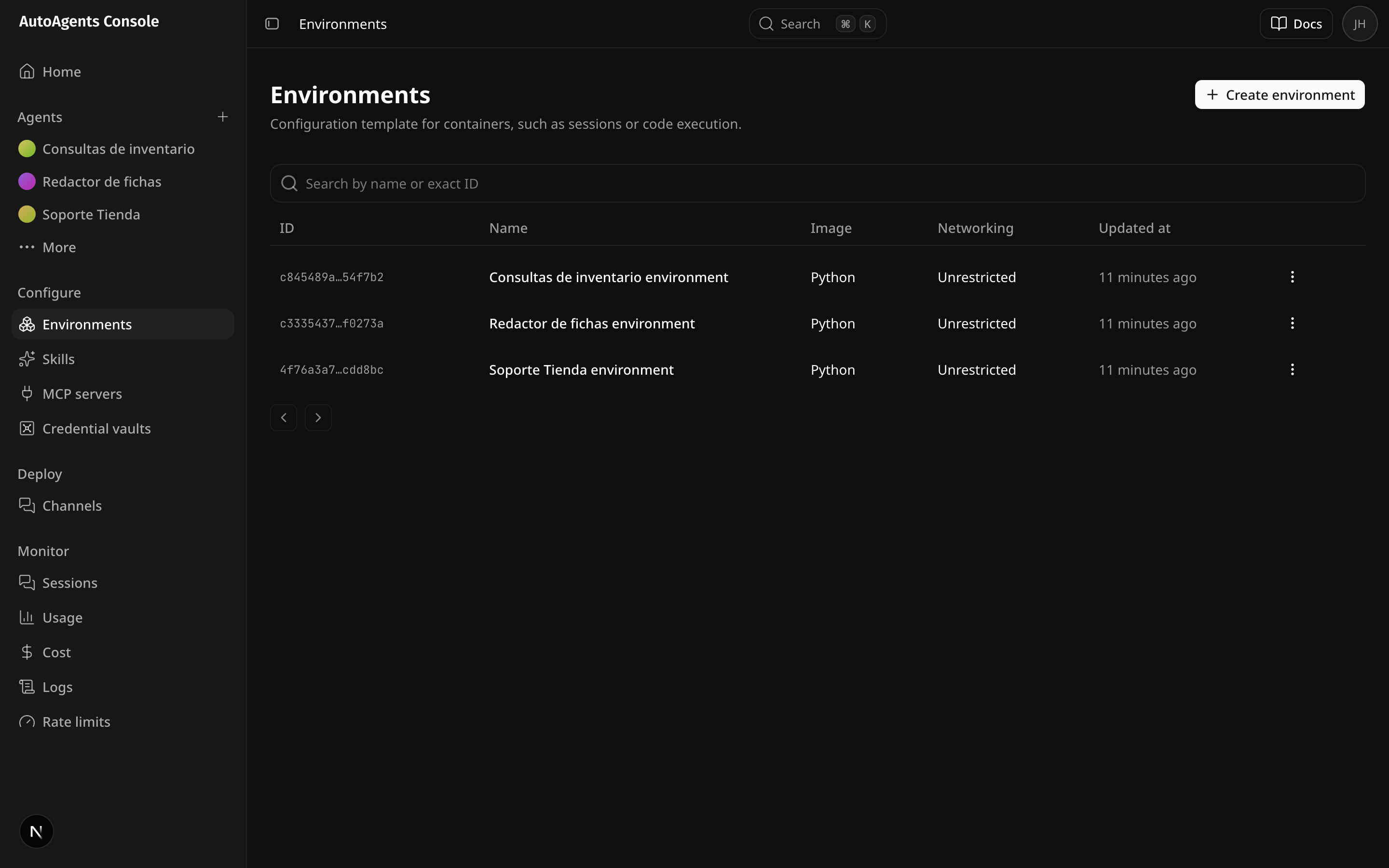This screenshot has width=1389, height=868.
Task: Open the Soporte Tienda agent
Action: coord(122,214)
